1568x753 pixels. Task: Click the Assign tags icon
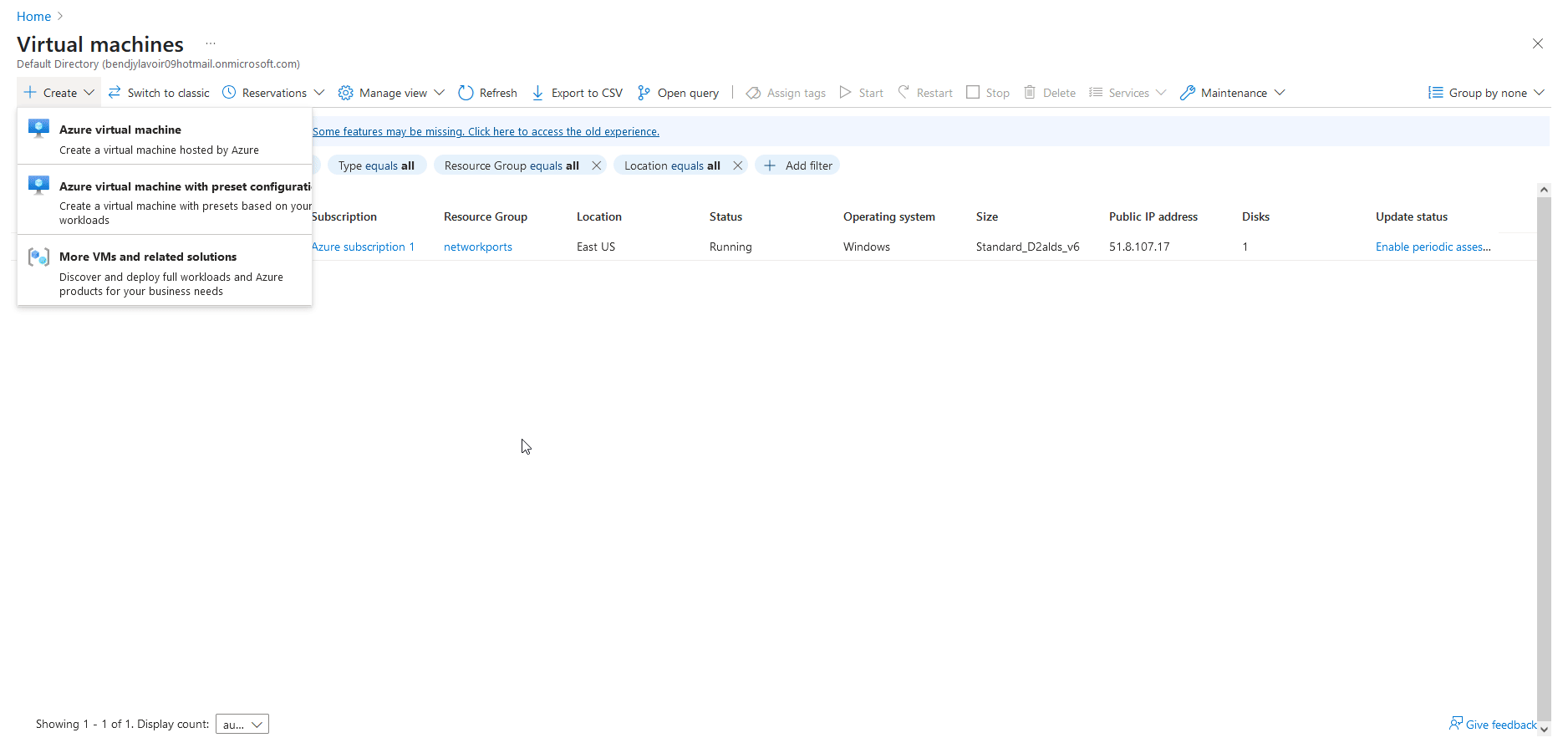coord(753,93)
